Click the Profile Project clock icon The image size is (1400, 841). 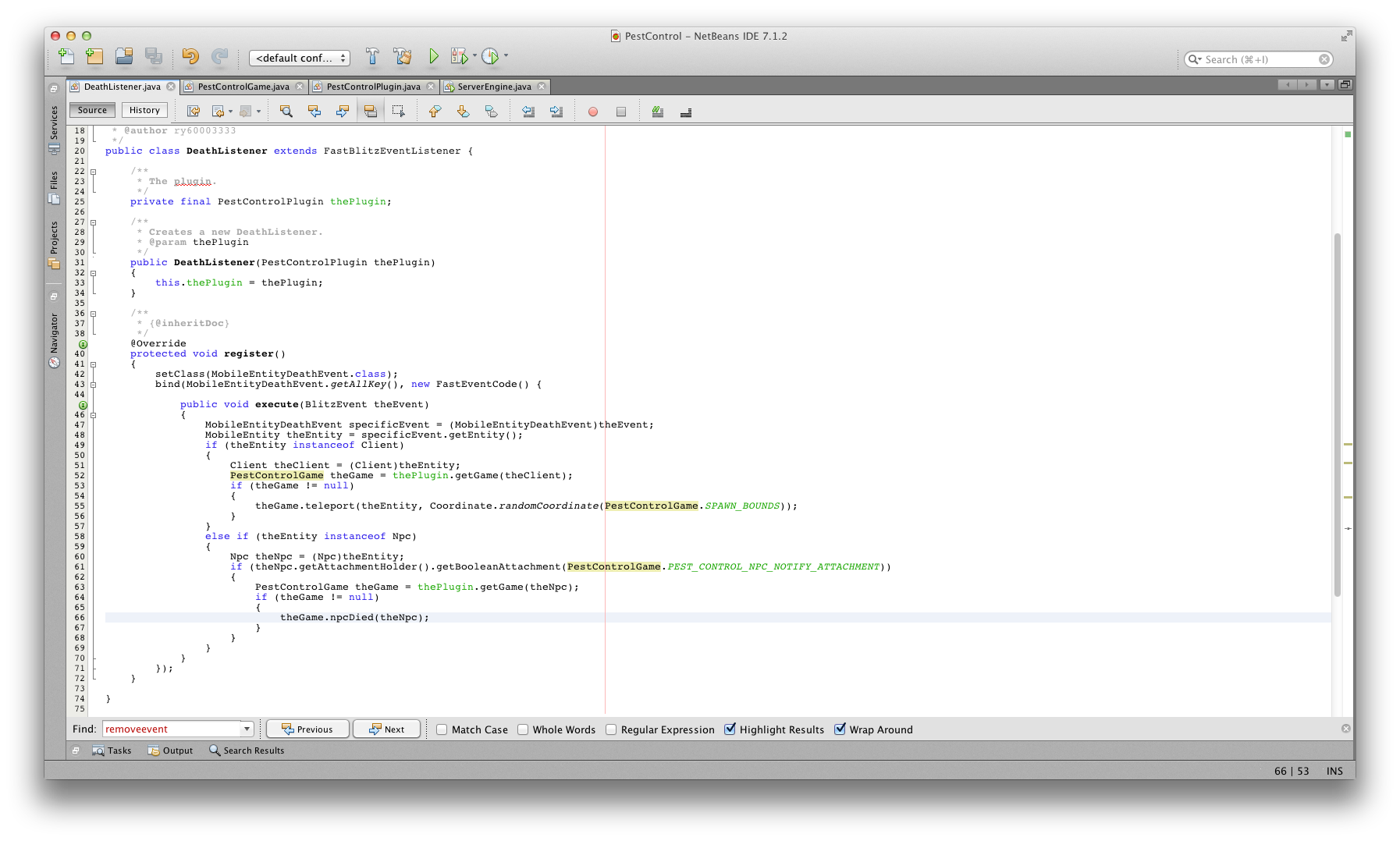pos(490,56)
